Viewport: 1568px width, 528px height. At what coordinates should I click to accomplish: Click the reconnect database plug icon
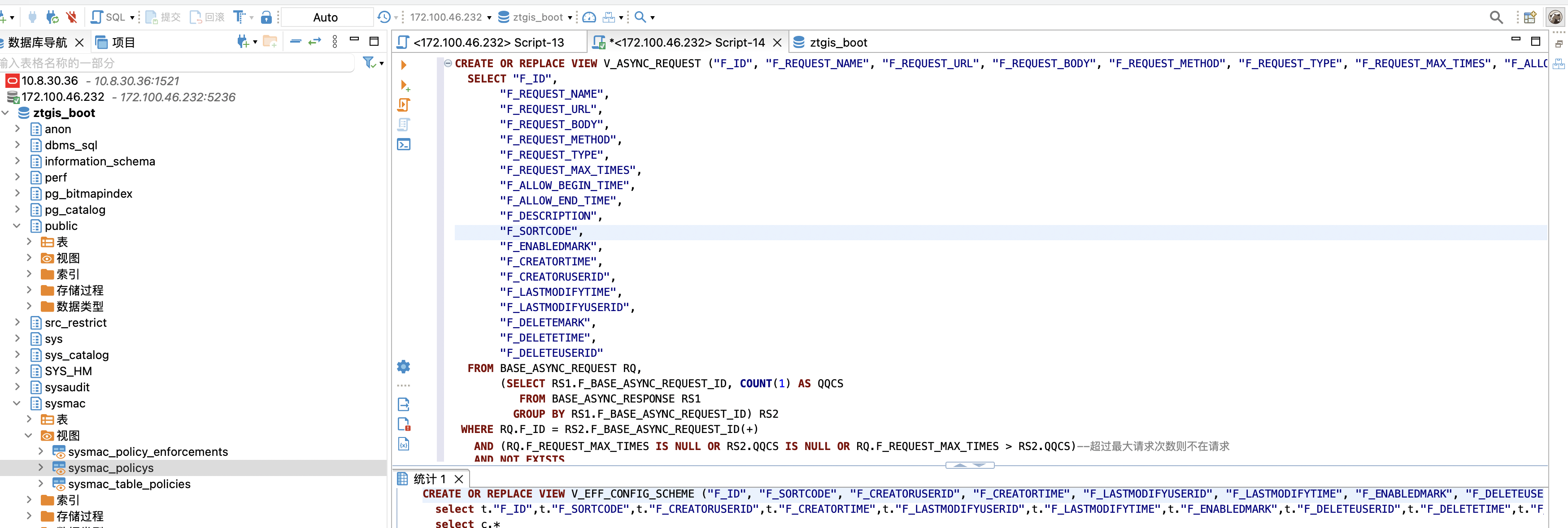pyautogui.click(x=52, y=17)
